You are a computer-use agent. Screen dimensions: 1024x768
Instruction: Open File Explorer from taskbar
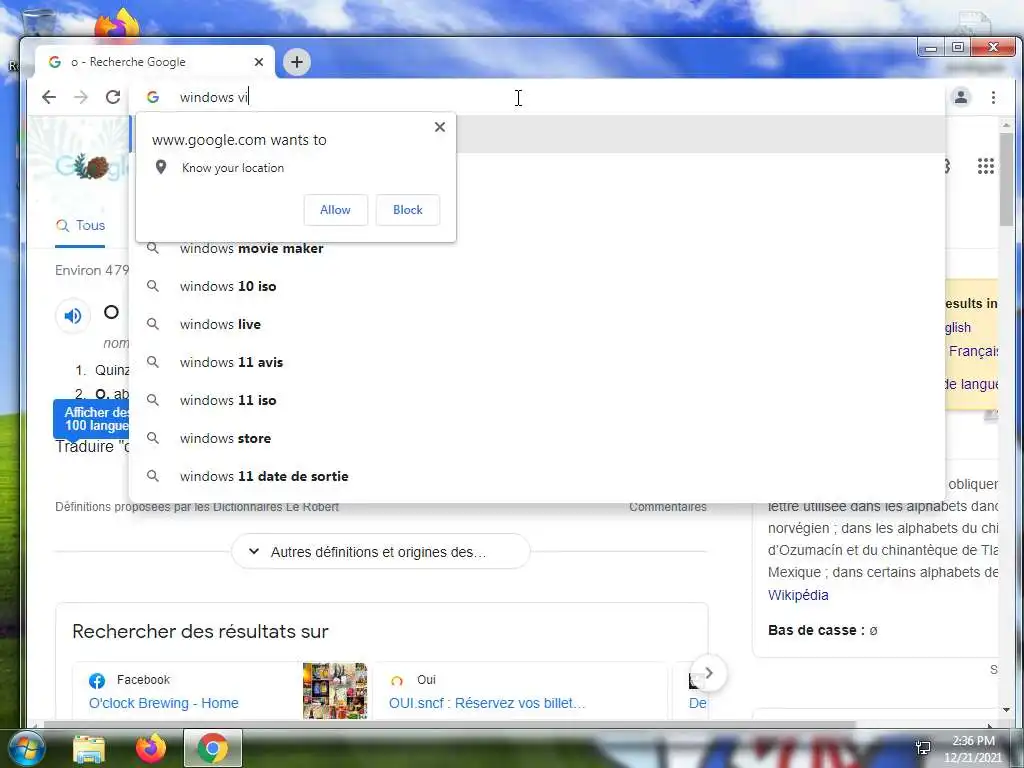coord(89,749)
